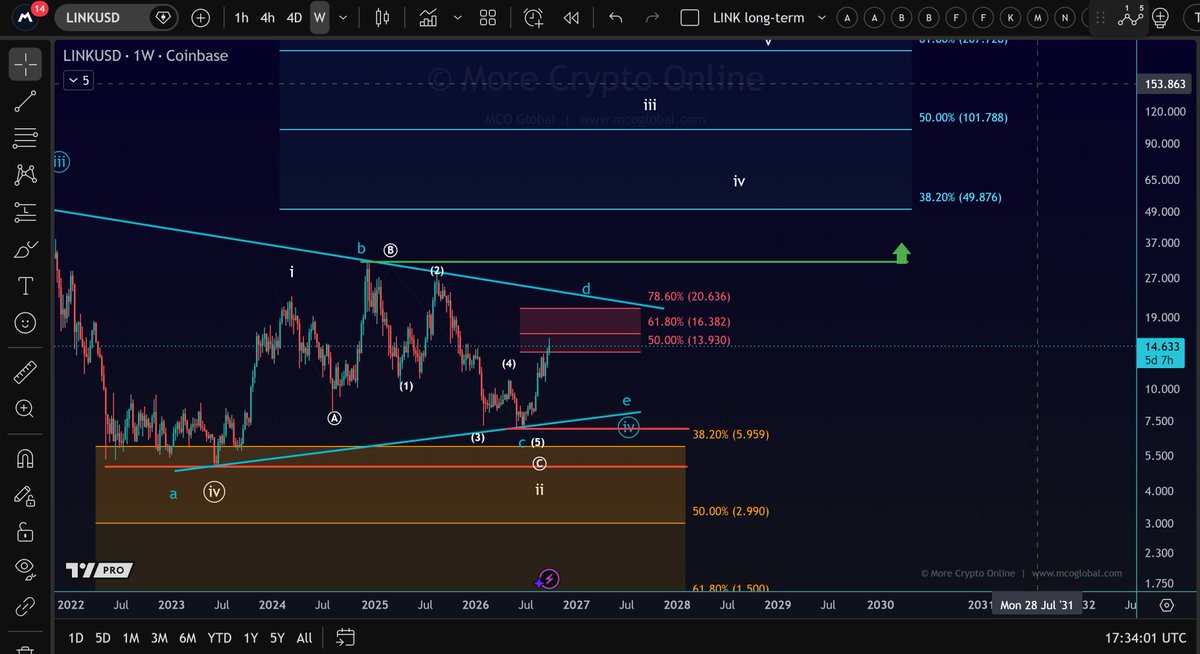Click the green up arrow marker

901,253
